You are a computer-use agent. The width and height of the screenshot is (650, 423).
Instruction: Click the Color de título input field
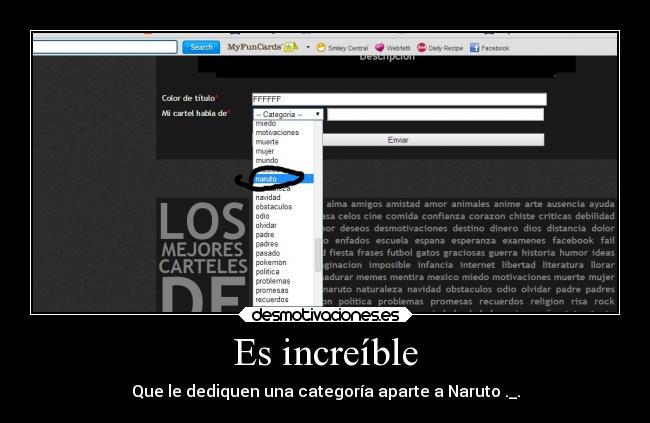click(x=399, y=99)
